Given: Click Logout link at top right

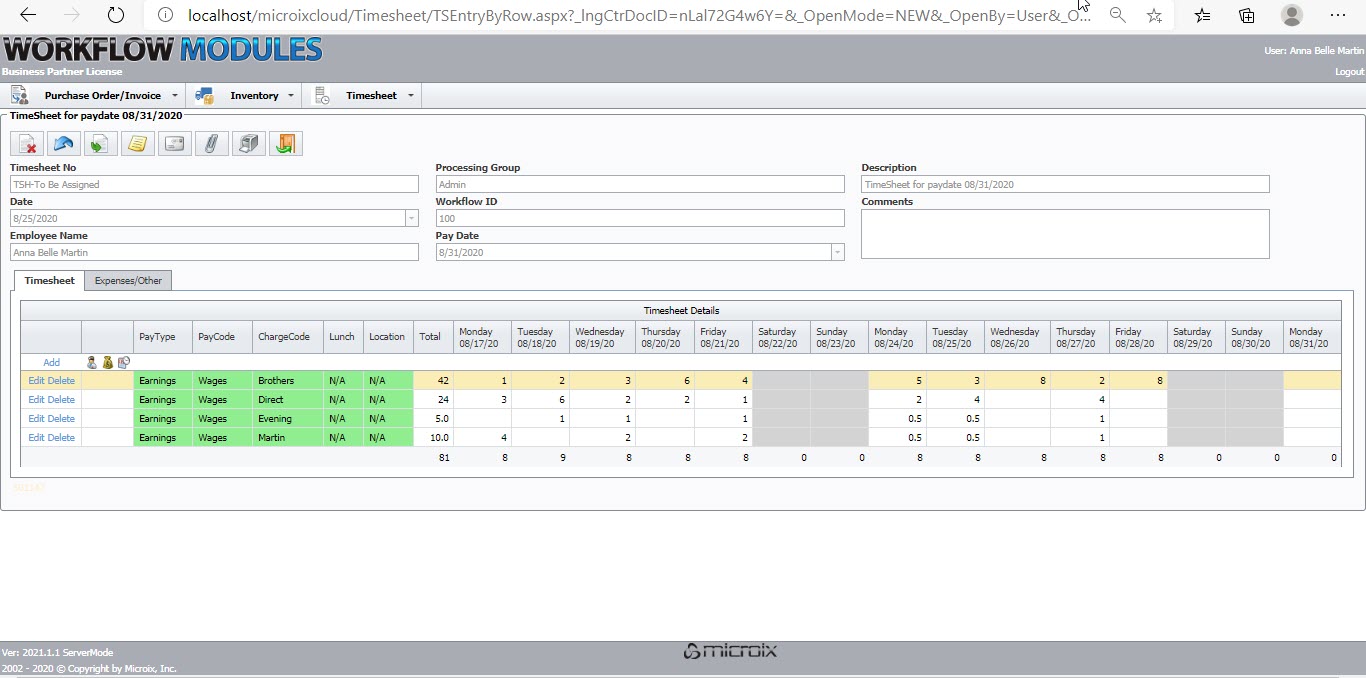Looking at the screenshot, I should tap(1349, 72).
